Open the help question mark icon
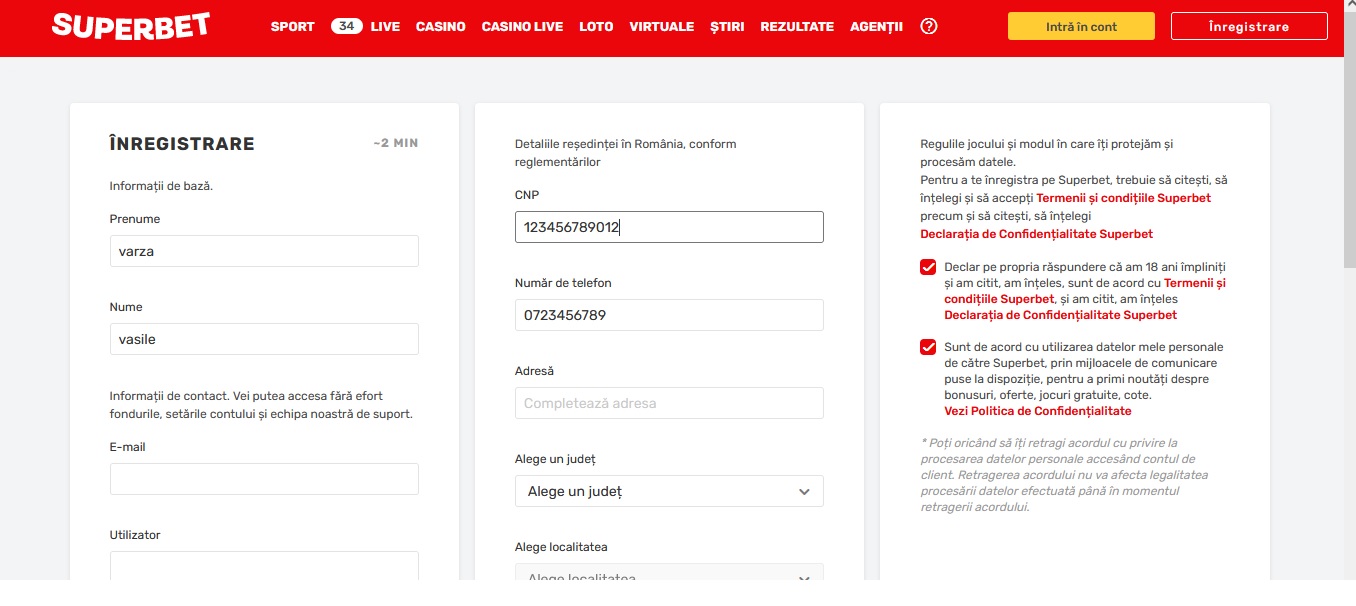This screenshot has width=1356, height=606. click(929, 26)
